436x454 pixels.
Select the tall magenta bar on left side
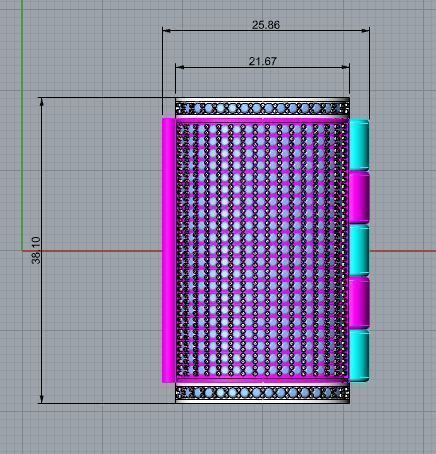pyautogui.click(x=169, y=250)
